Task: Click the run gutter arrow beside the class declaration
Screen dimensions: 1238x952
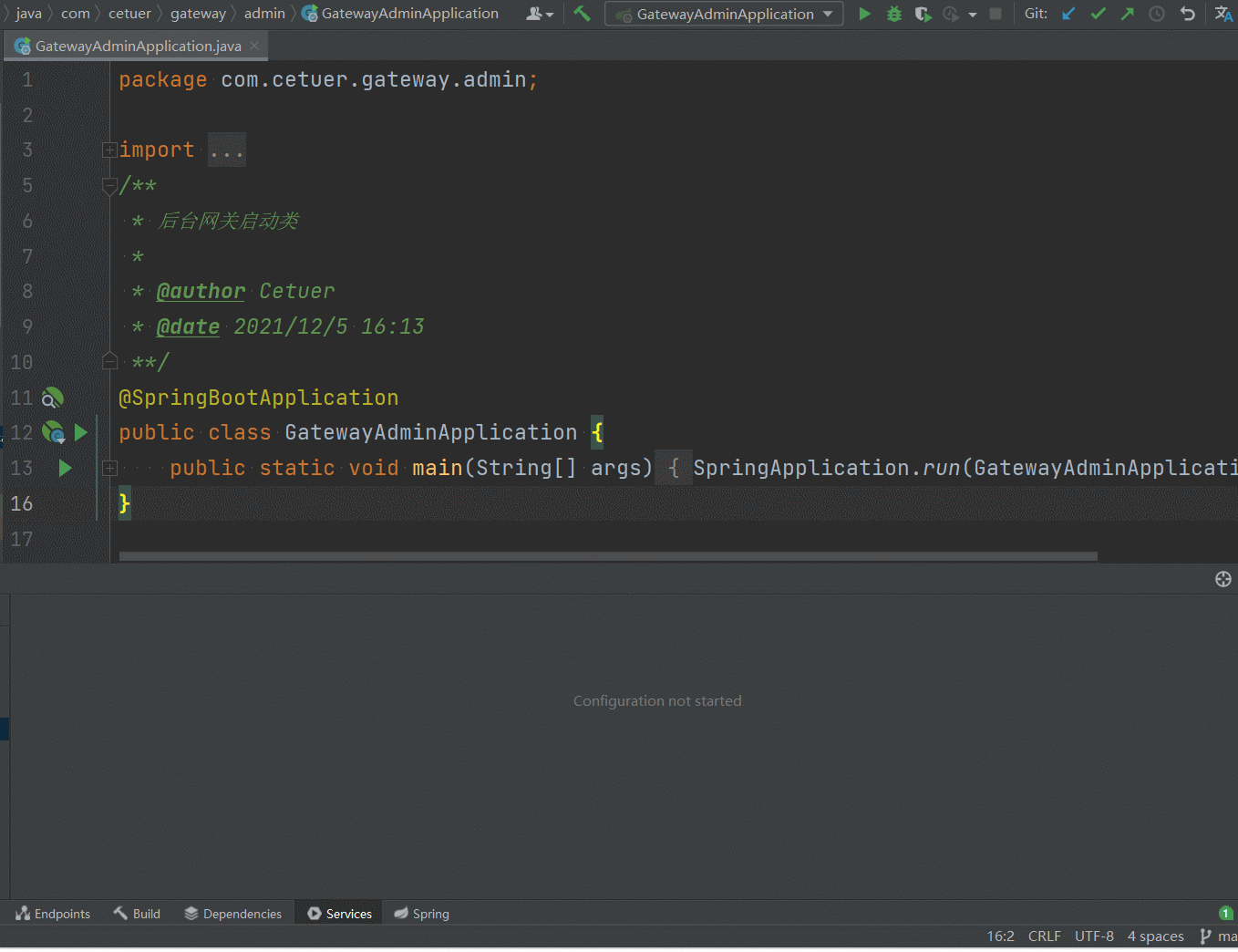Action: (x=80, y=432)
